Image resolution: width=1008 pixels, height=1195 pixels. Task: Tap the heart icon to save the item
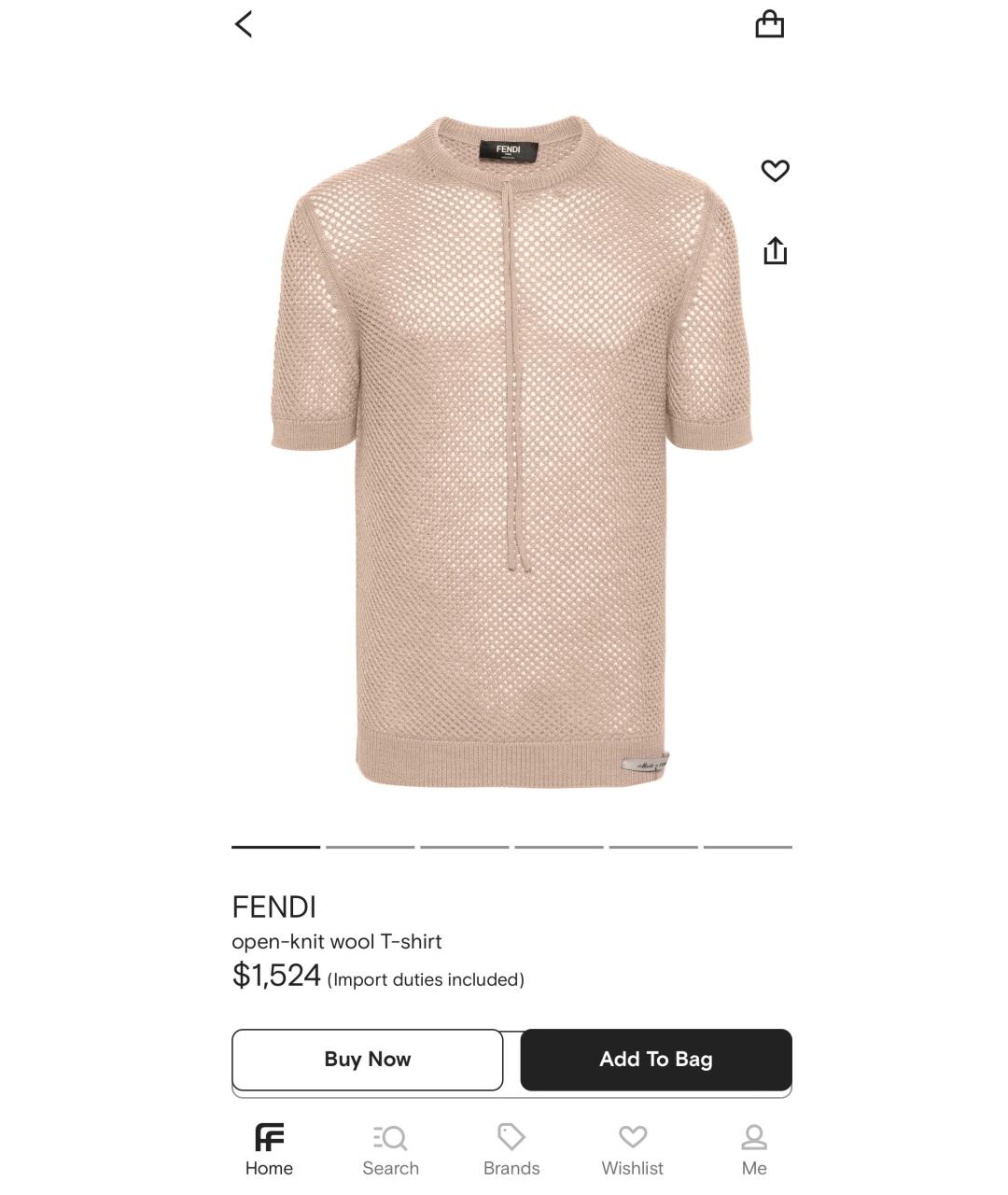(775, 171)
